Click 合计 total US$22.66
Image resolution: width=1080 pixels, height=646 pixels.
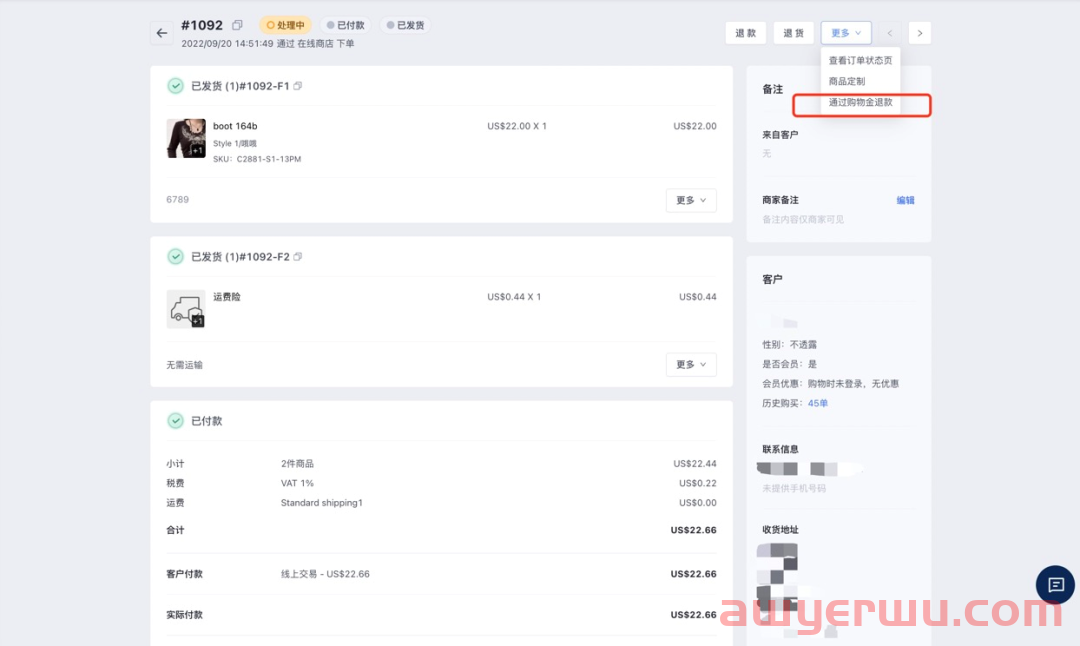[694, 530]
